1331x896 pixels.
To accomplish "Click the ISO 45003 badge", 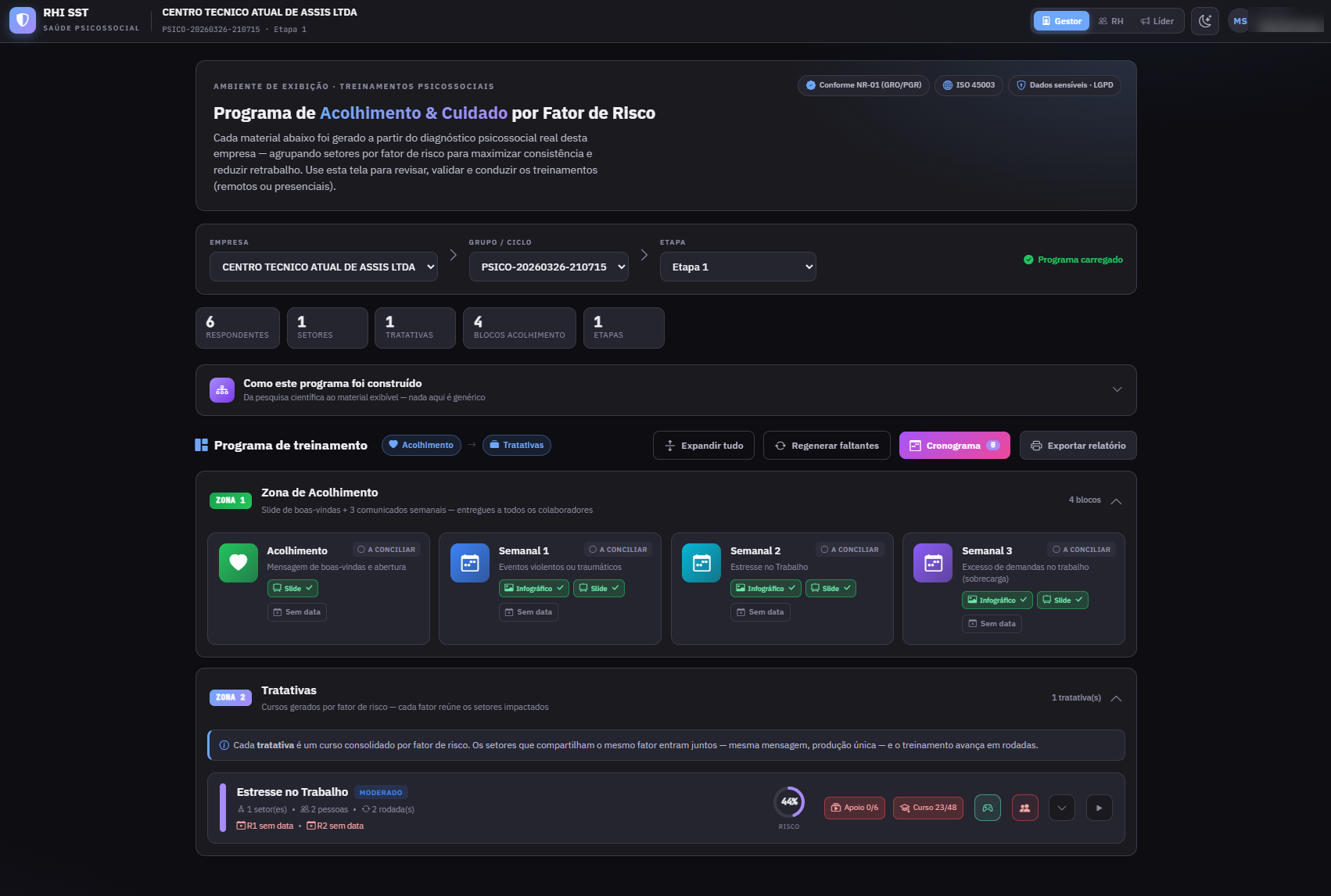I will (969, 85).
